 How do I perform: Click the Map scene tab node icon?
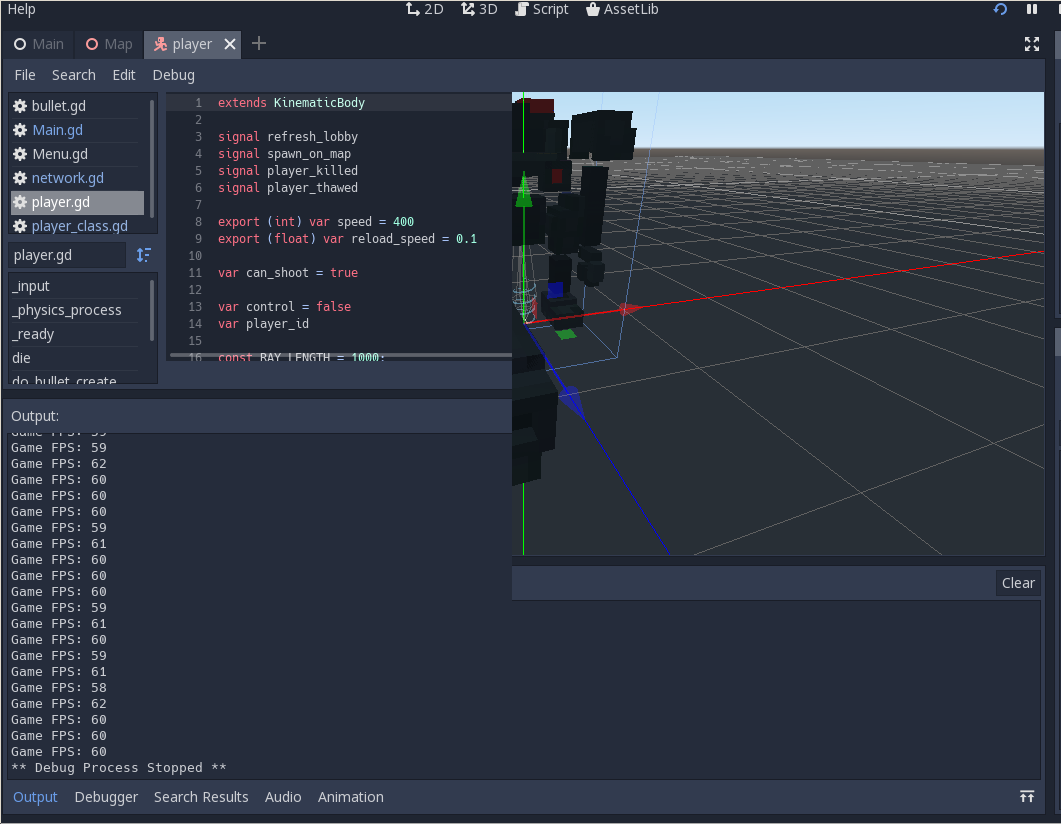point(92,44)
